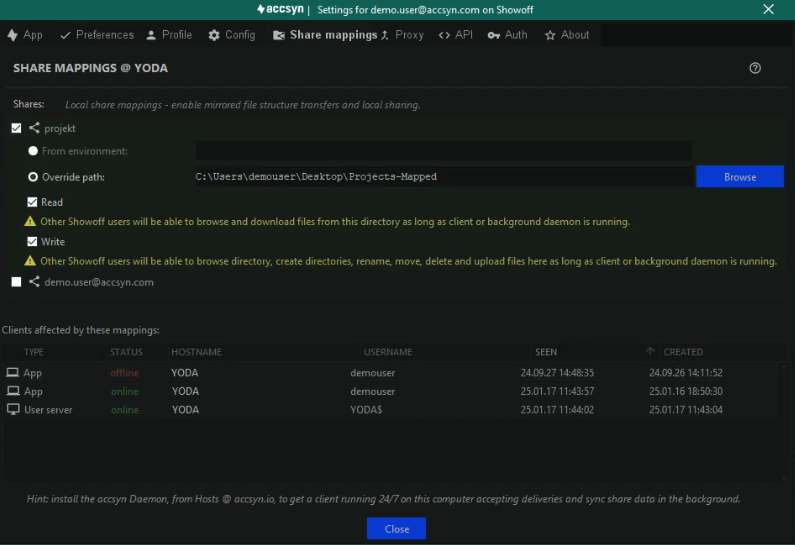Go to the Config tab
The width and height of the screenshot is (795, 545).
232,35
